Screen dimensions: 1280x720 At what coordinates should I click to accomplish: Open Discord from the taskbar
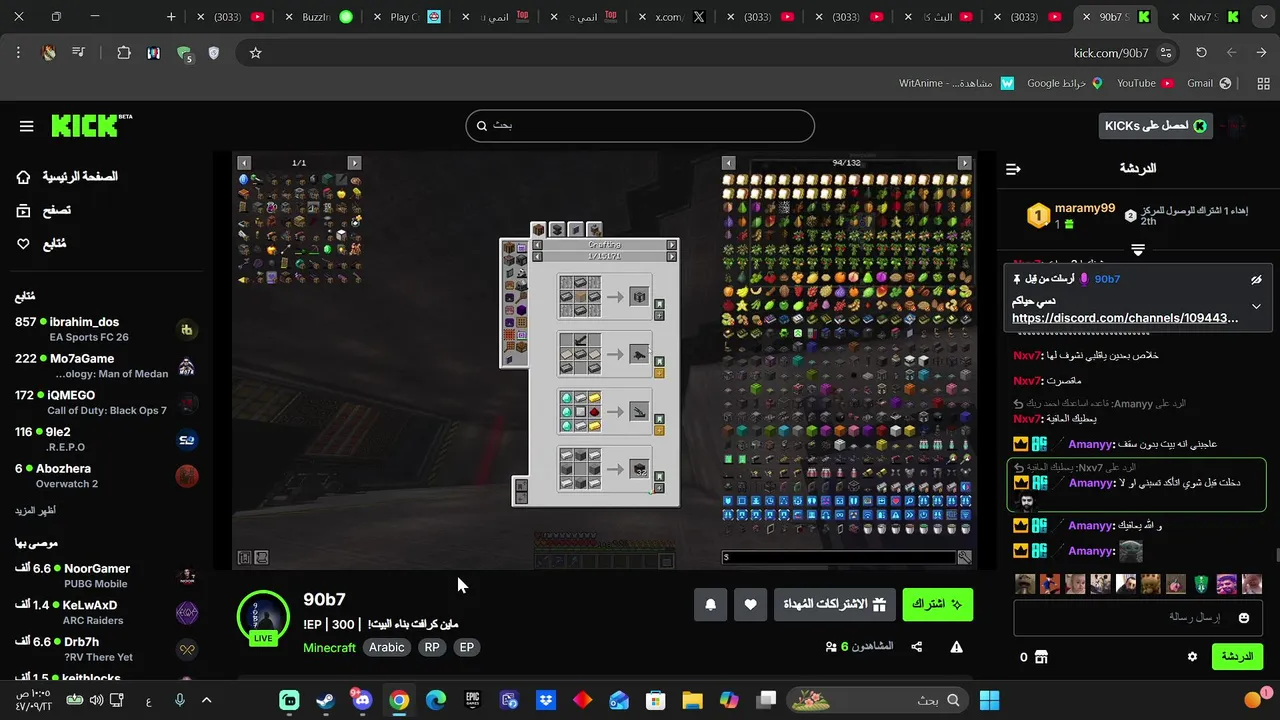point(362,700)
